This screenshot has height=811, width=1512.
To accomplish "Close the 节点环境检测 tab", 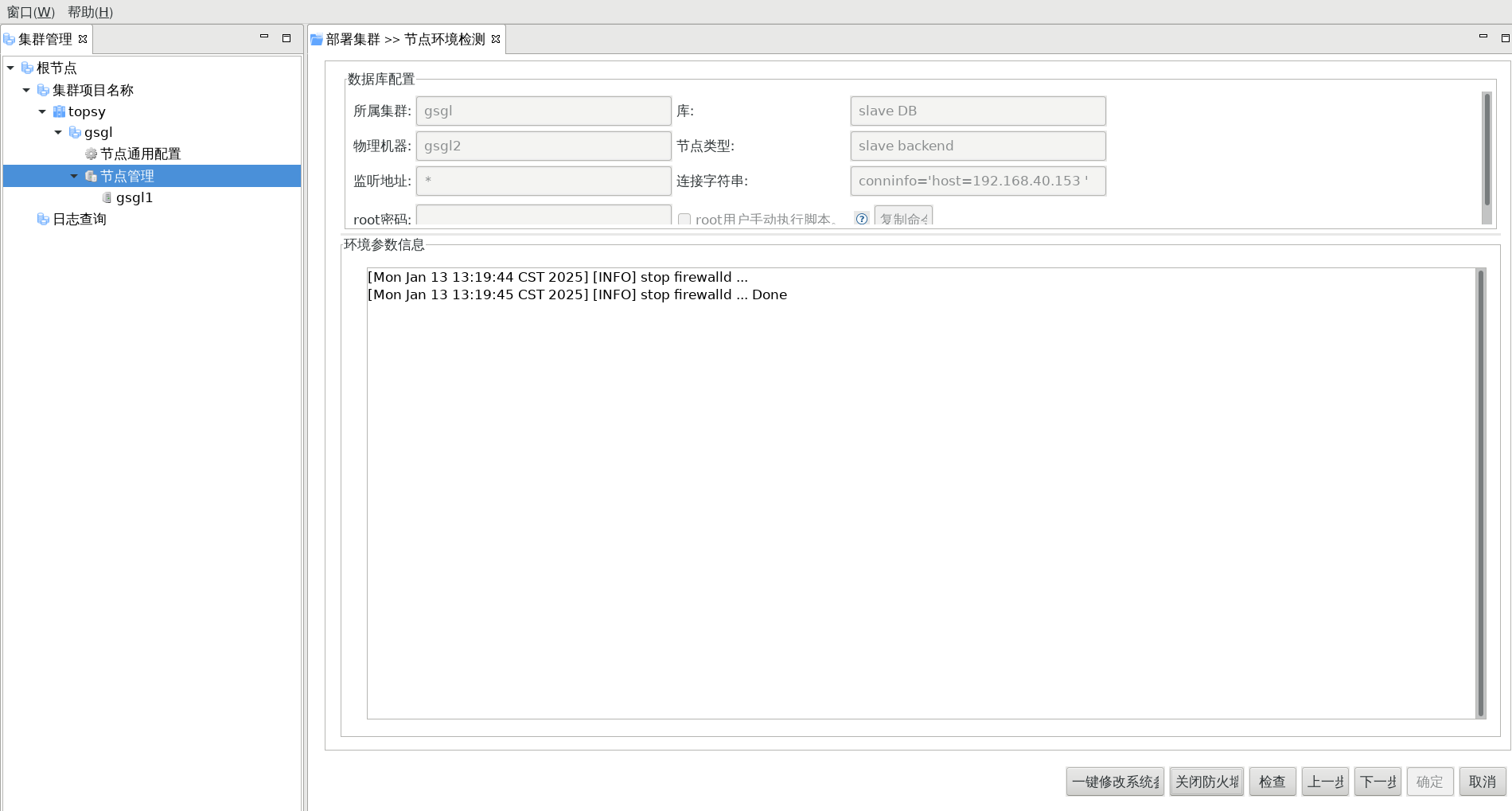I will [x=496, y=39].
